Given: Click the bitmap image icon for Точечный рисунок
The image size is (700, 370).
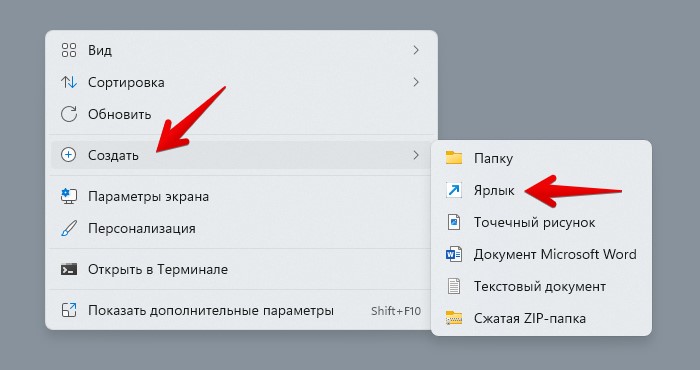Looking at the screenshot, I should point(454,222).
